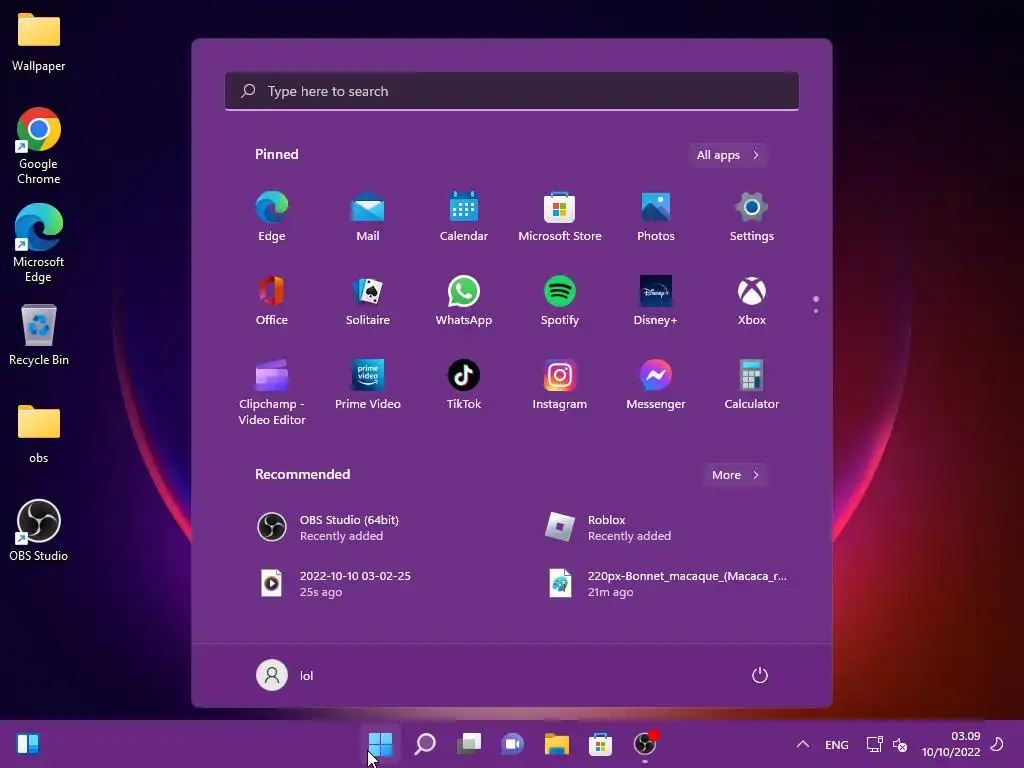
Task: Open the pinned TikTok app
Action: pos(464,385)
